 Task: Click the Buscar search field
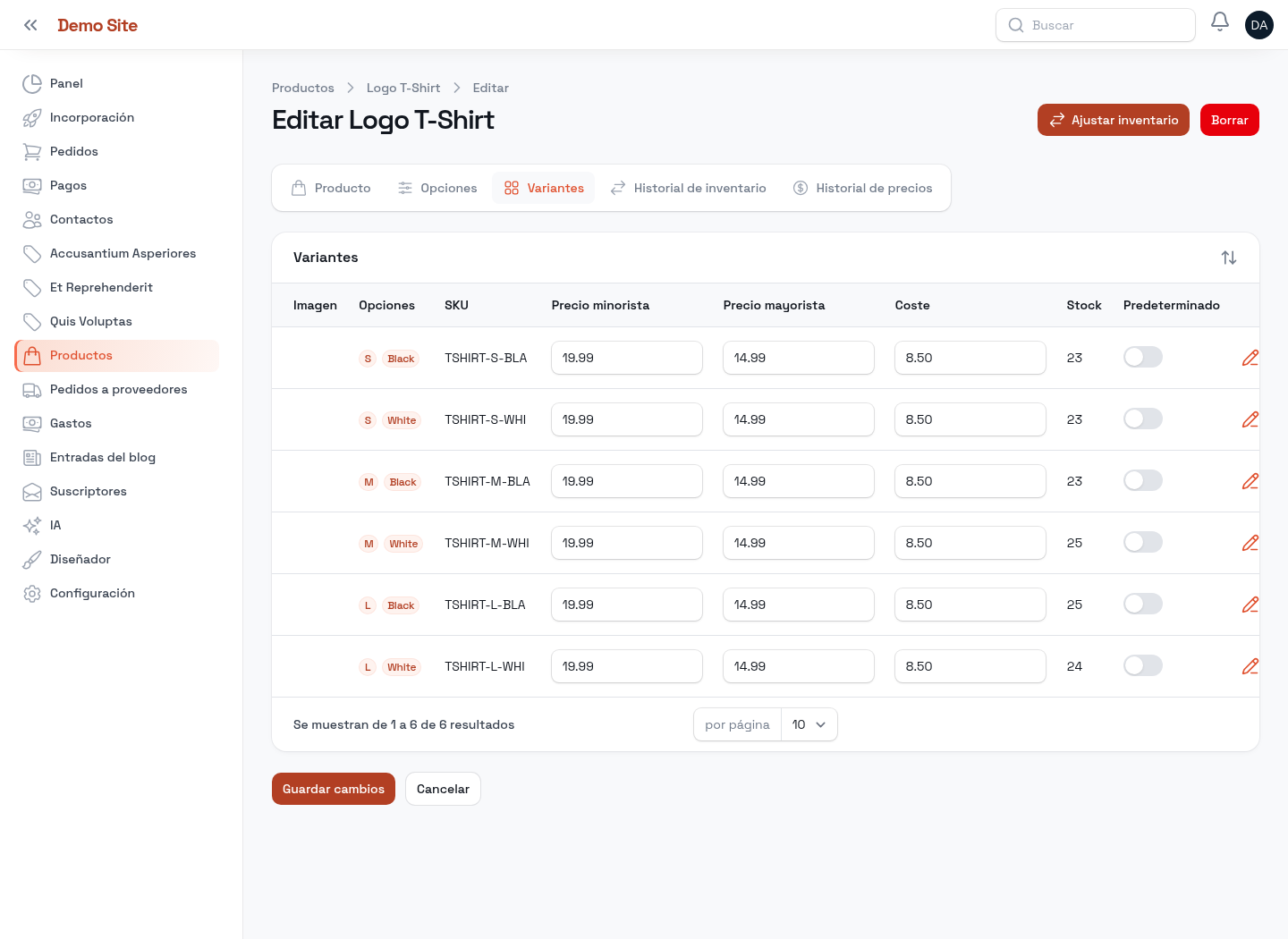[1096, 25]
